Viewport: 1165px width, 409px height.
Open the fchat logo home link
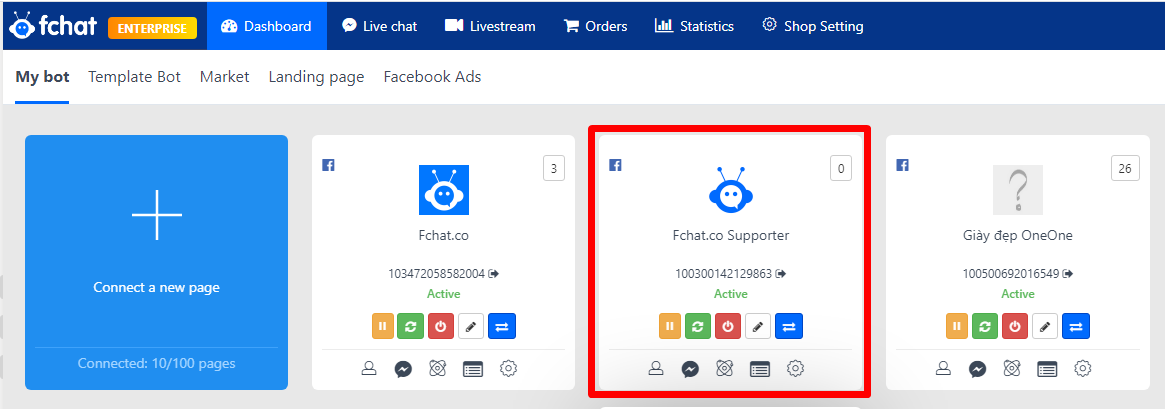coord(53,26)
